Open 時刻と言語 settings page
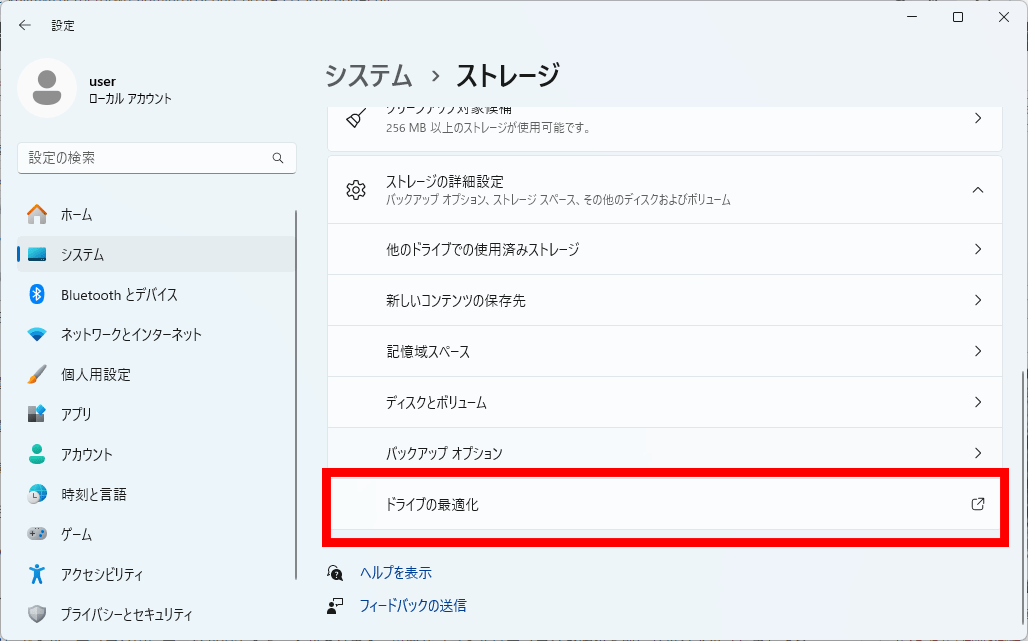This screenshot has width=1028, height=641. click(93, 494)
